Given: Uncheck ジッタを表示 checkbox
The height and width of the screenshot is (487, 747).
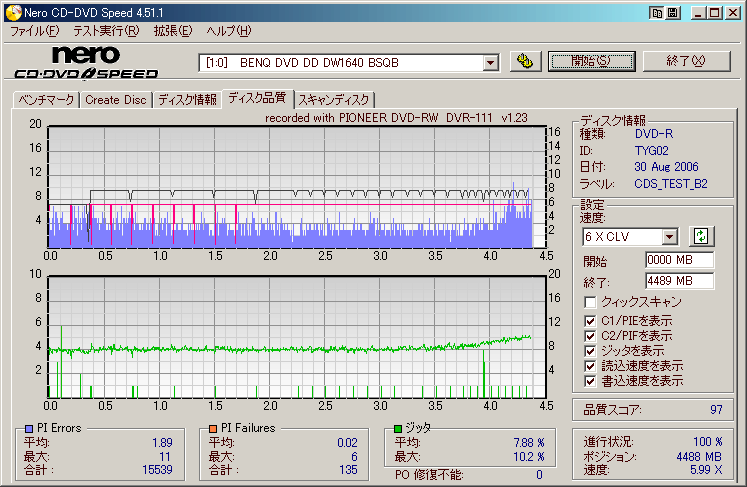Looking at the screenshot, I should [590, 351].
